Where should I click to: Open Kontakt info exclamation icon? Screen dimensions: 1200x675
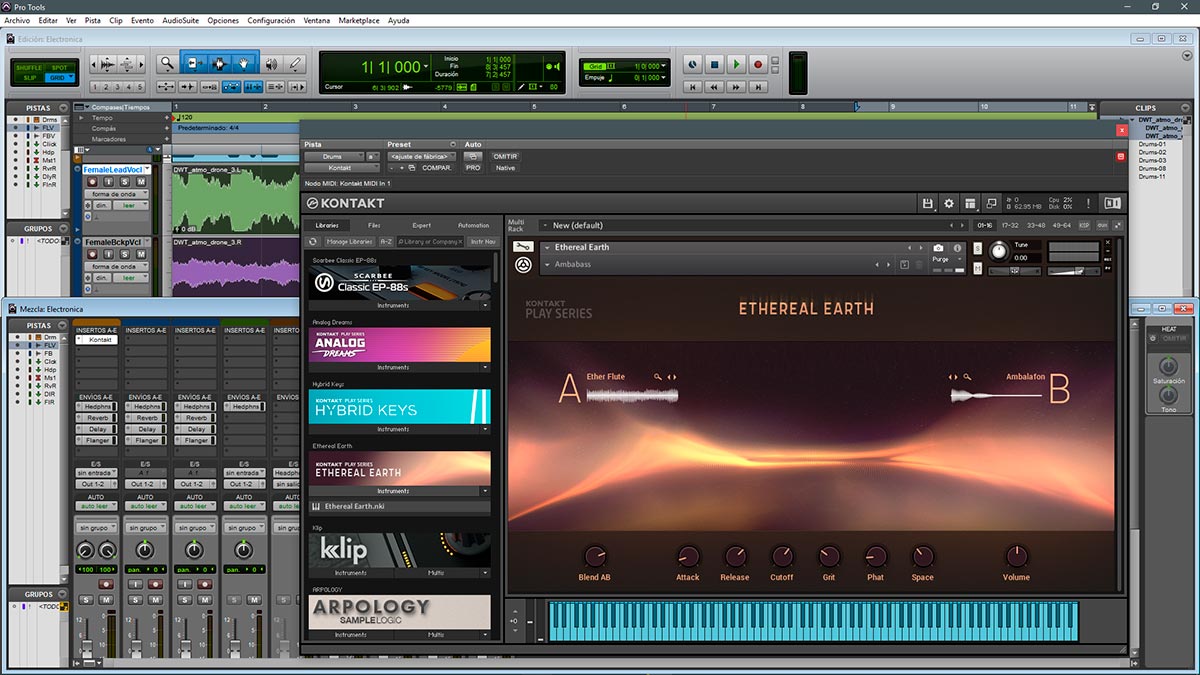(x=1088, y=203)
